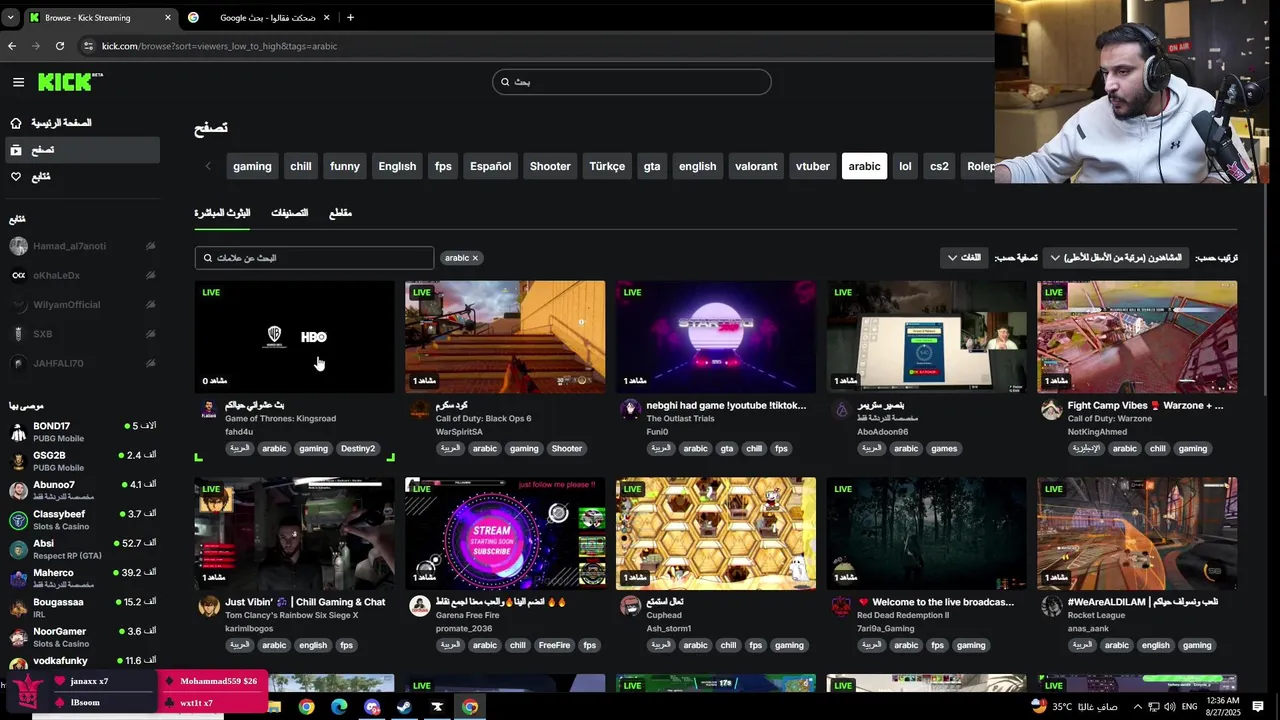Close the Browse - Kick Streaming tab
Screen dimensions: 1280x720
point(167,17)
